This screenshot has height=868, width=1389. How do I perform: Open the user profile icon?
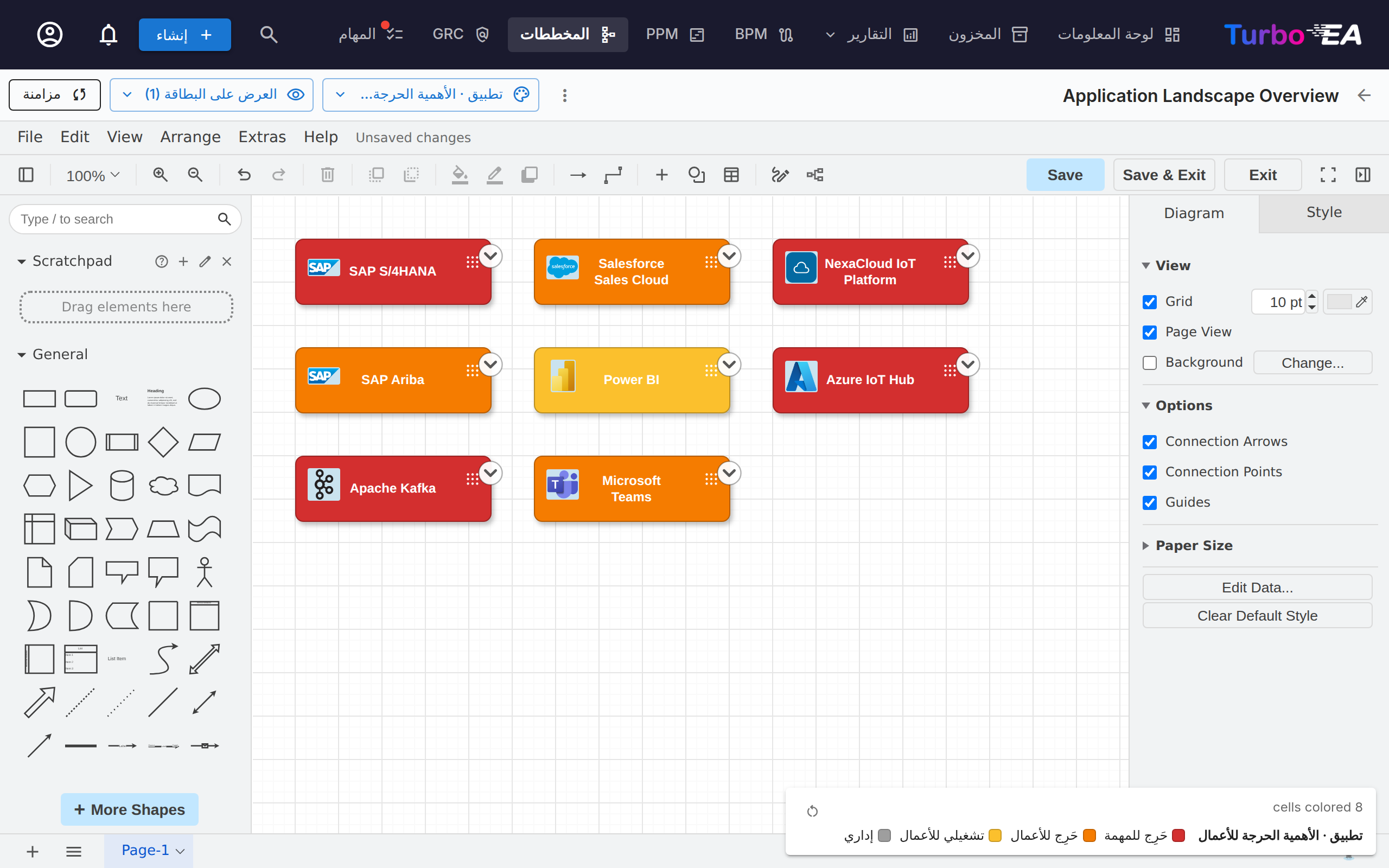pyautogui.click(x=50, y=34)
